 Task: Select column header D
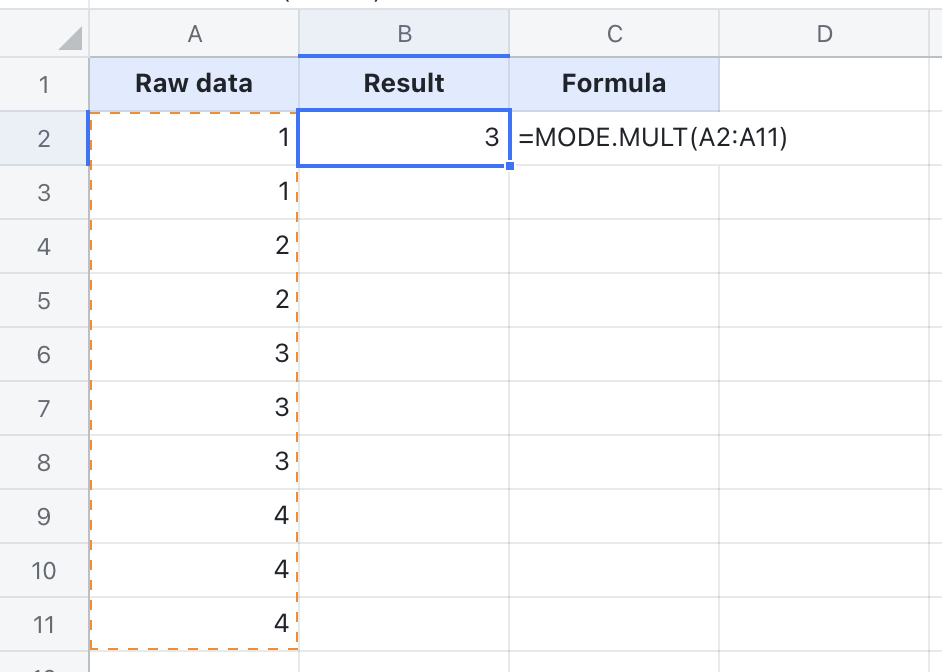pos(824,33)
